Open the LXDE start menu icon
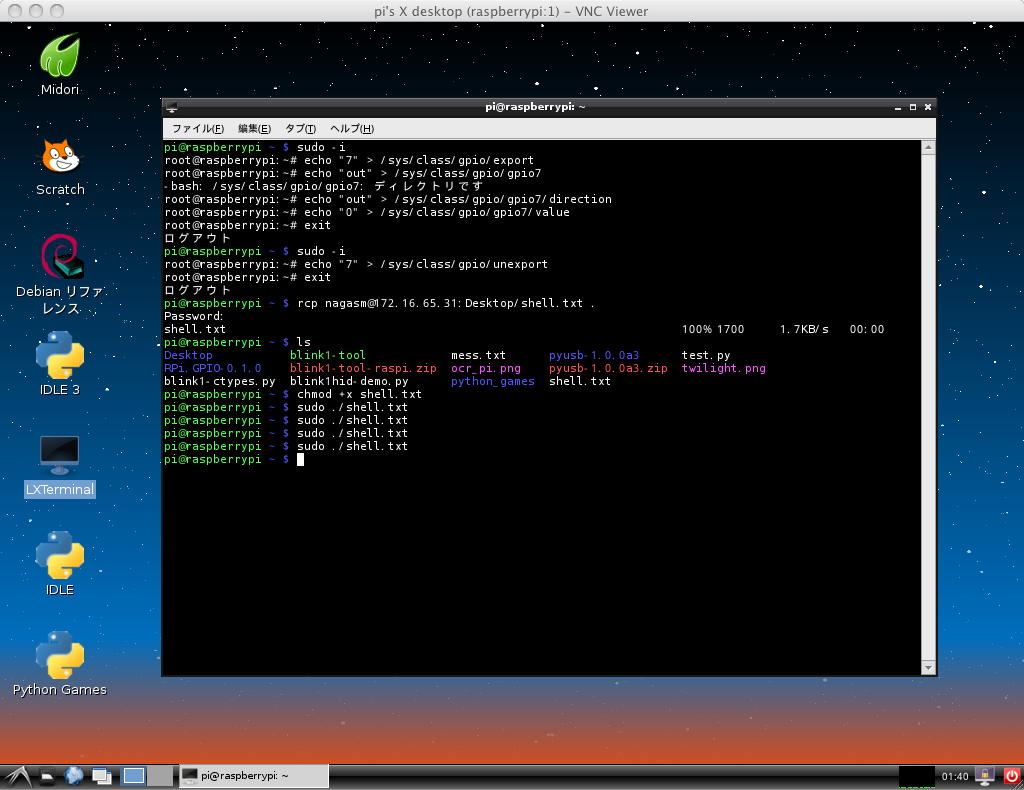Image resolution: width=1024 pixels, height=790 pixels. click(17, 776)
